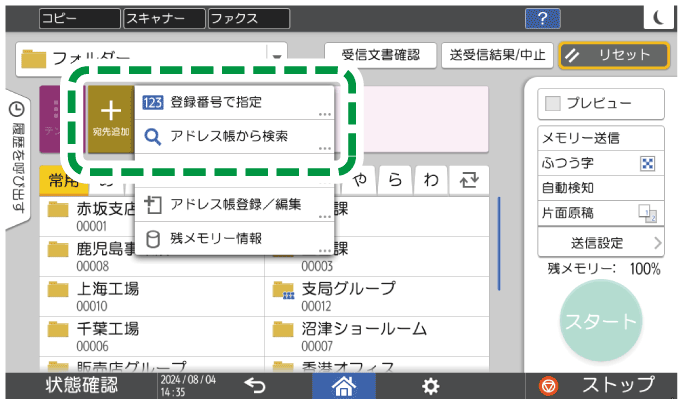Tap the date and time 2024/08/04 display

point(188,386)
